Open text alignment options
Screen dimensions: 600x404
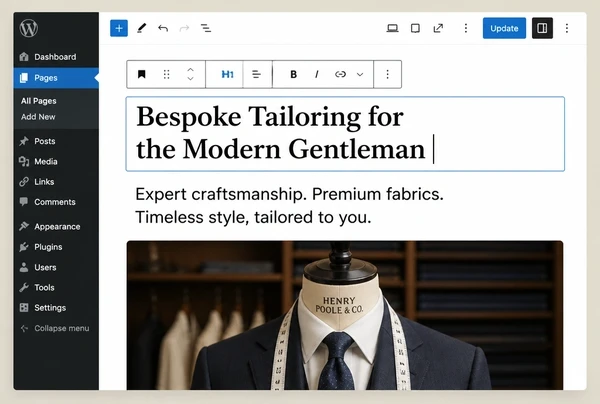[x=257, y=74]
